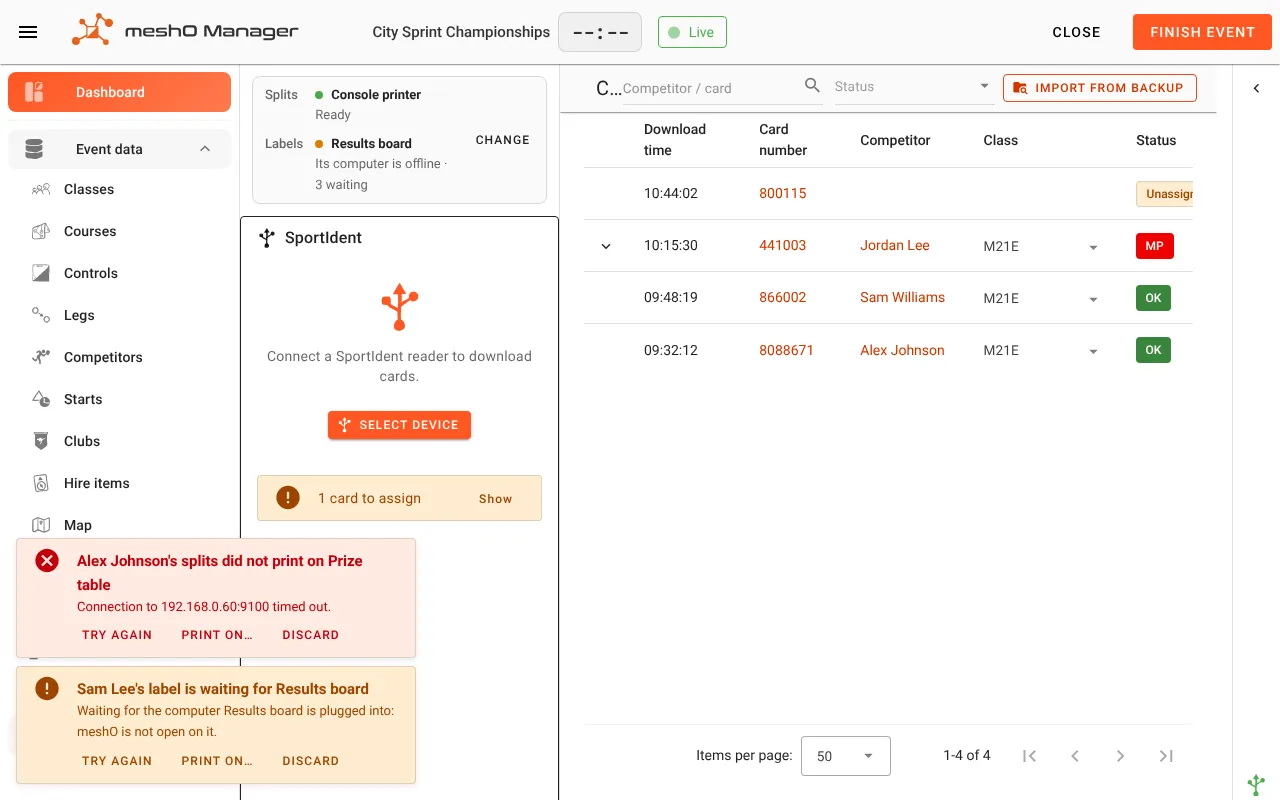1280x800 pixels.
Task: Go to the next results page
Action: pyautogui.click(x=1120, y=756)
